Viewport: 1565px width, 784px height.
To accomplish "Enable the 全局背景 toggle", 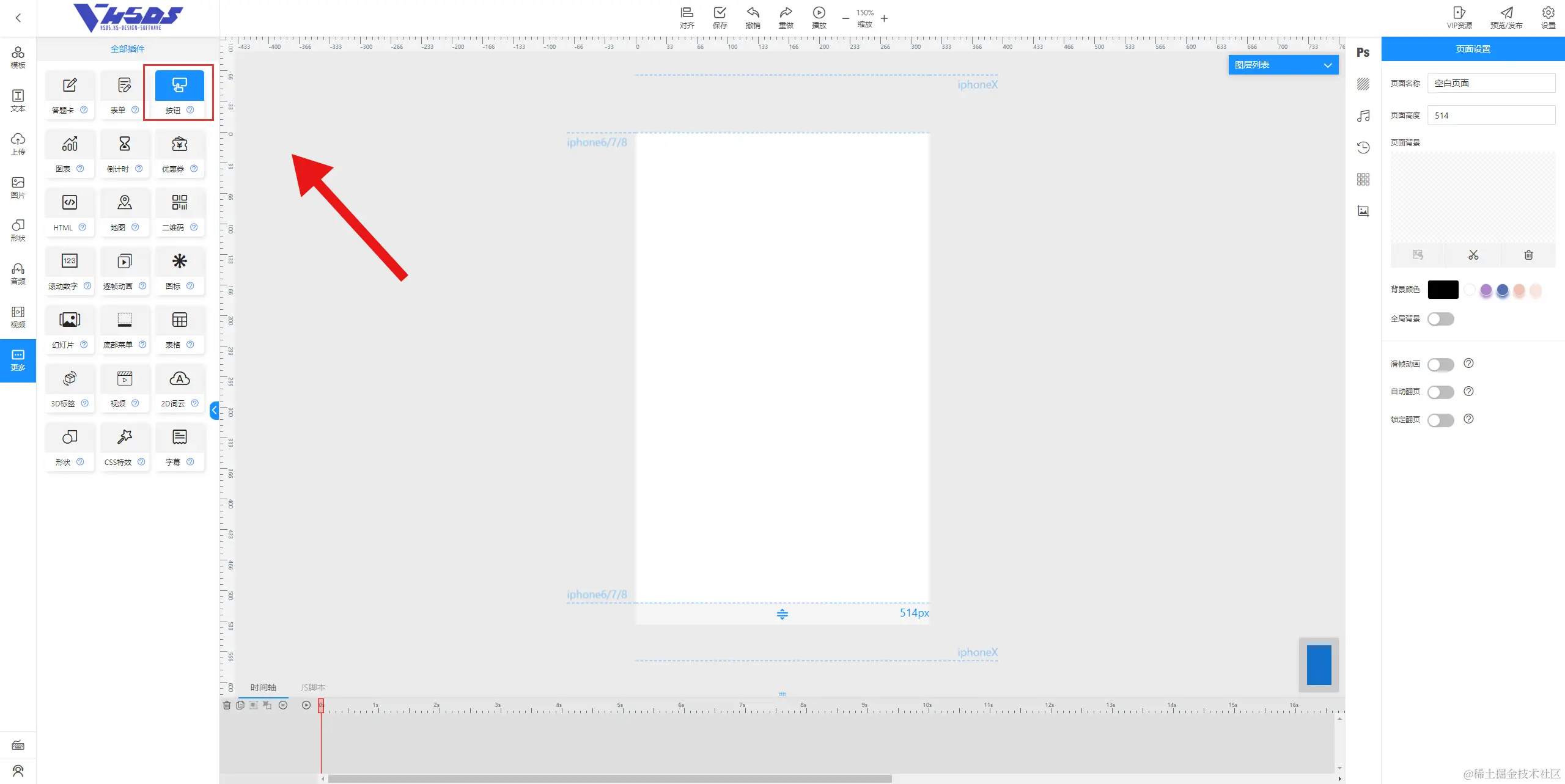I will (1440, 319).
